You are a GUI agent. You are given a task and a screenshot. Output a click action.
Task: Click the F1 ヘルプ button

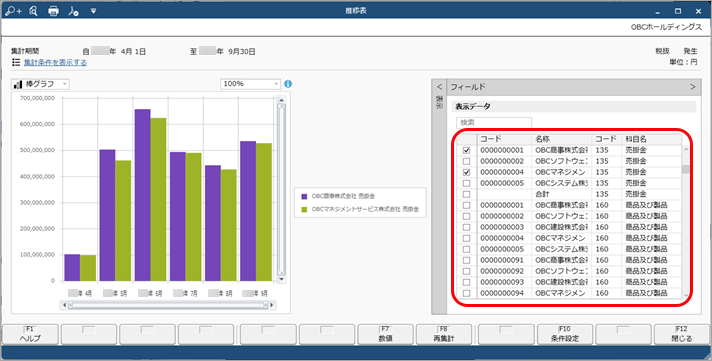30,334
